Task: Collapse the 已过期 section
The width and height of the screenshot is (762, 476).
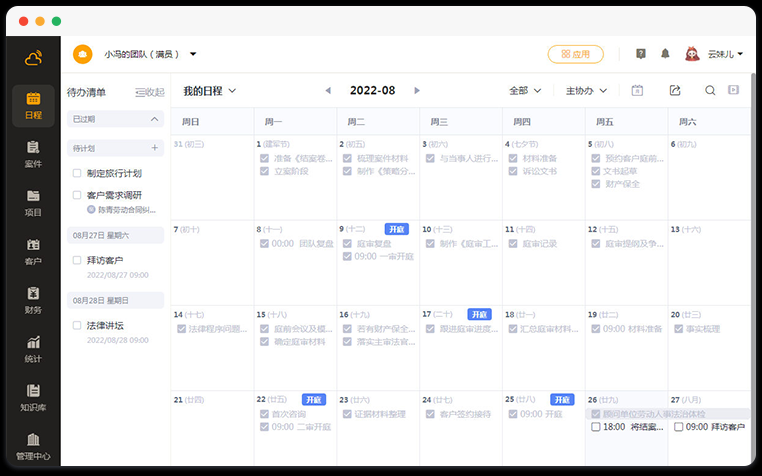Action: point(154,119)
